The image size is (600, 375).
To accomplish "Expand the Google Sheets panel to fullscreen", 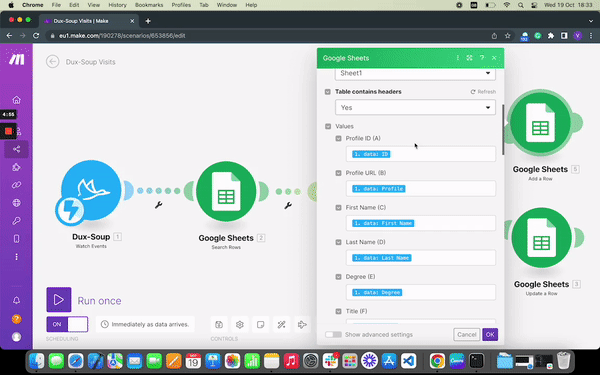I will pos(470,58).
